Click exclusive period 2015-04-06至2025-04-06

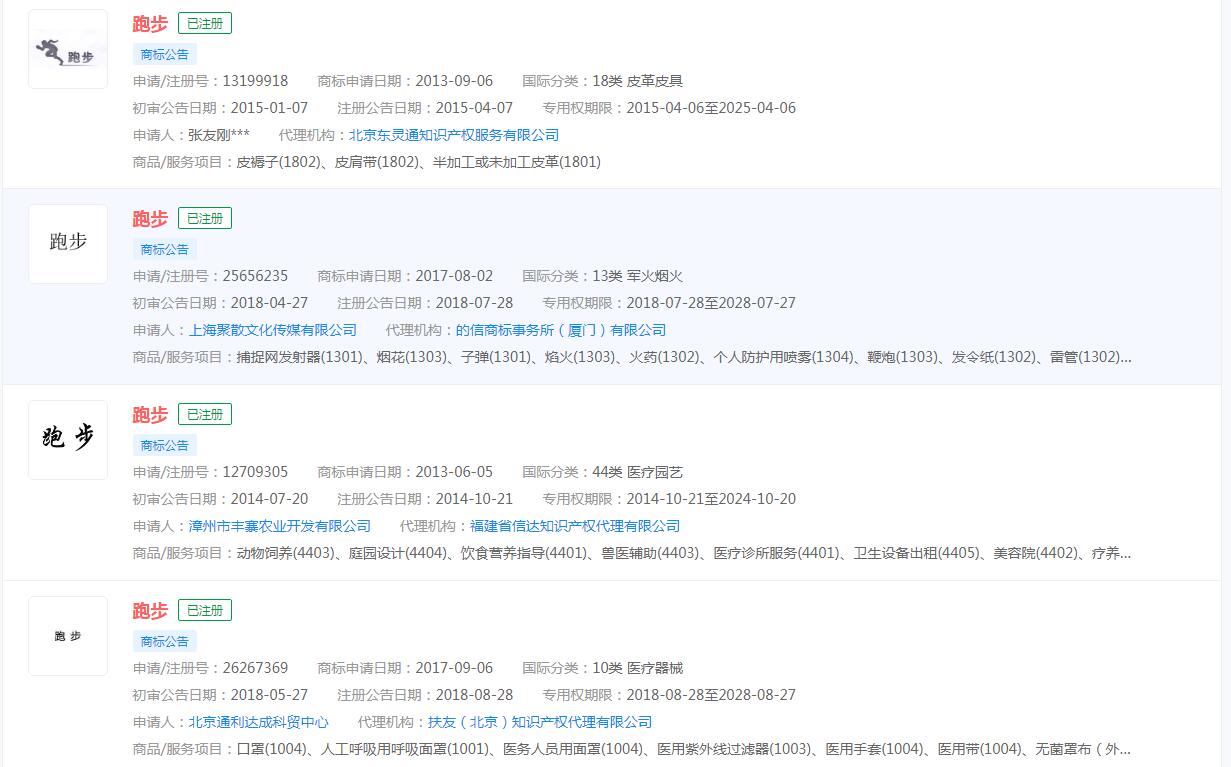711,108
